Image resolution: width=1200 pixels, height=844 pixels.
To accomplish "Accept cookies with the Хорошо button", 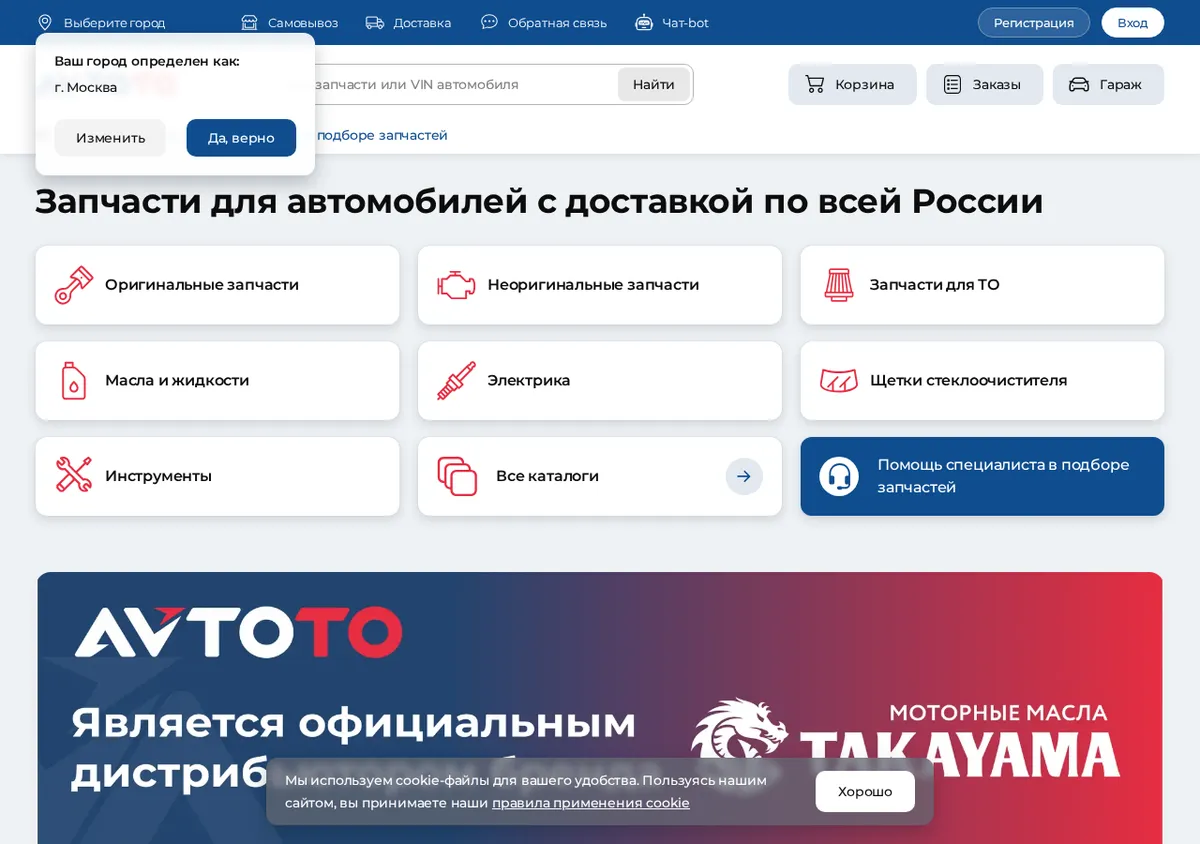I will 865,791.
